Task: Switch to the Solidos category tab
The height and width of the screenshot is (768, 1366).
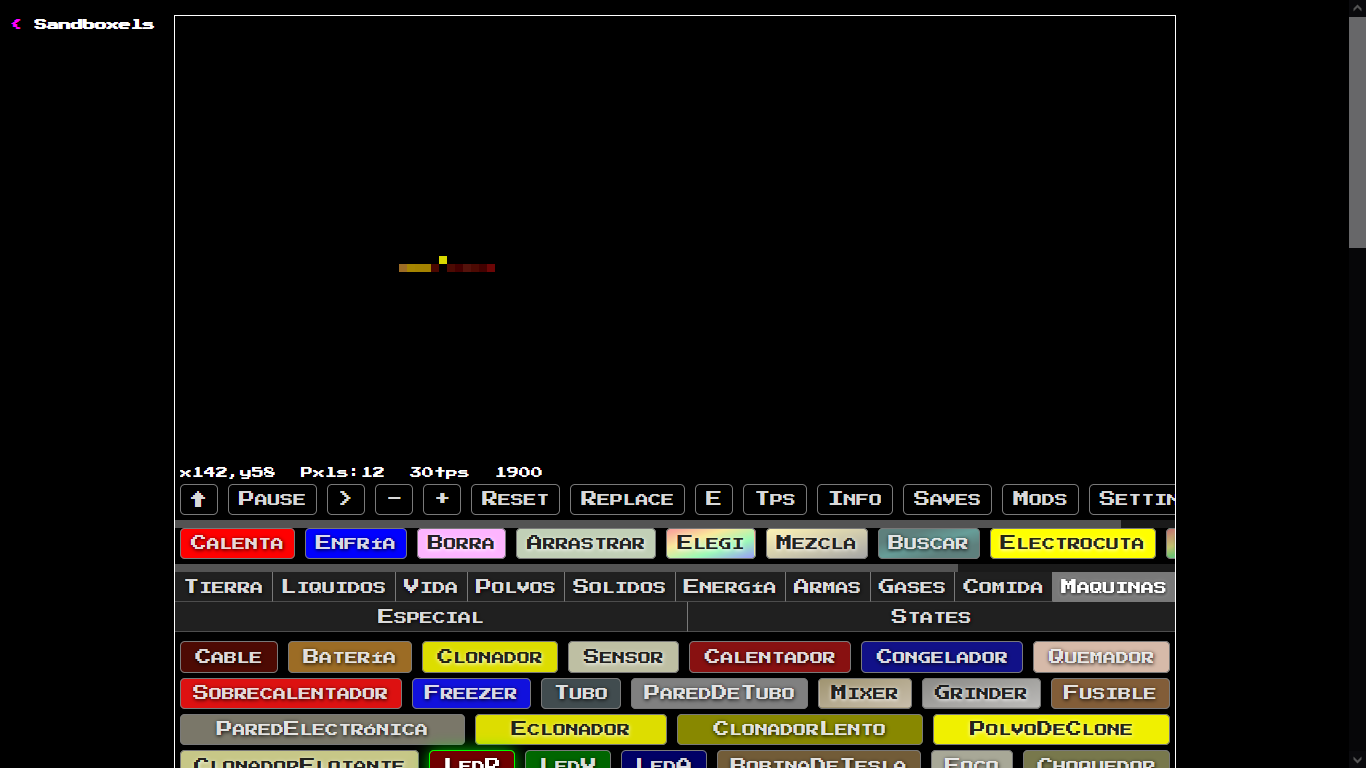Action: pyautogui.click(x=620, y=587)
